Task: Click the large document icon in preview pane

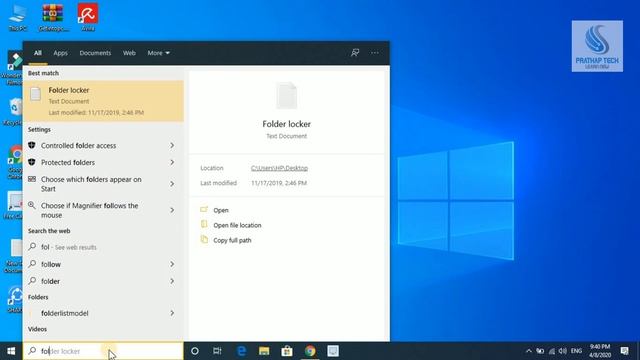Action: 287,96
